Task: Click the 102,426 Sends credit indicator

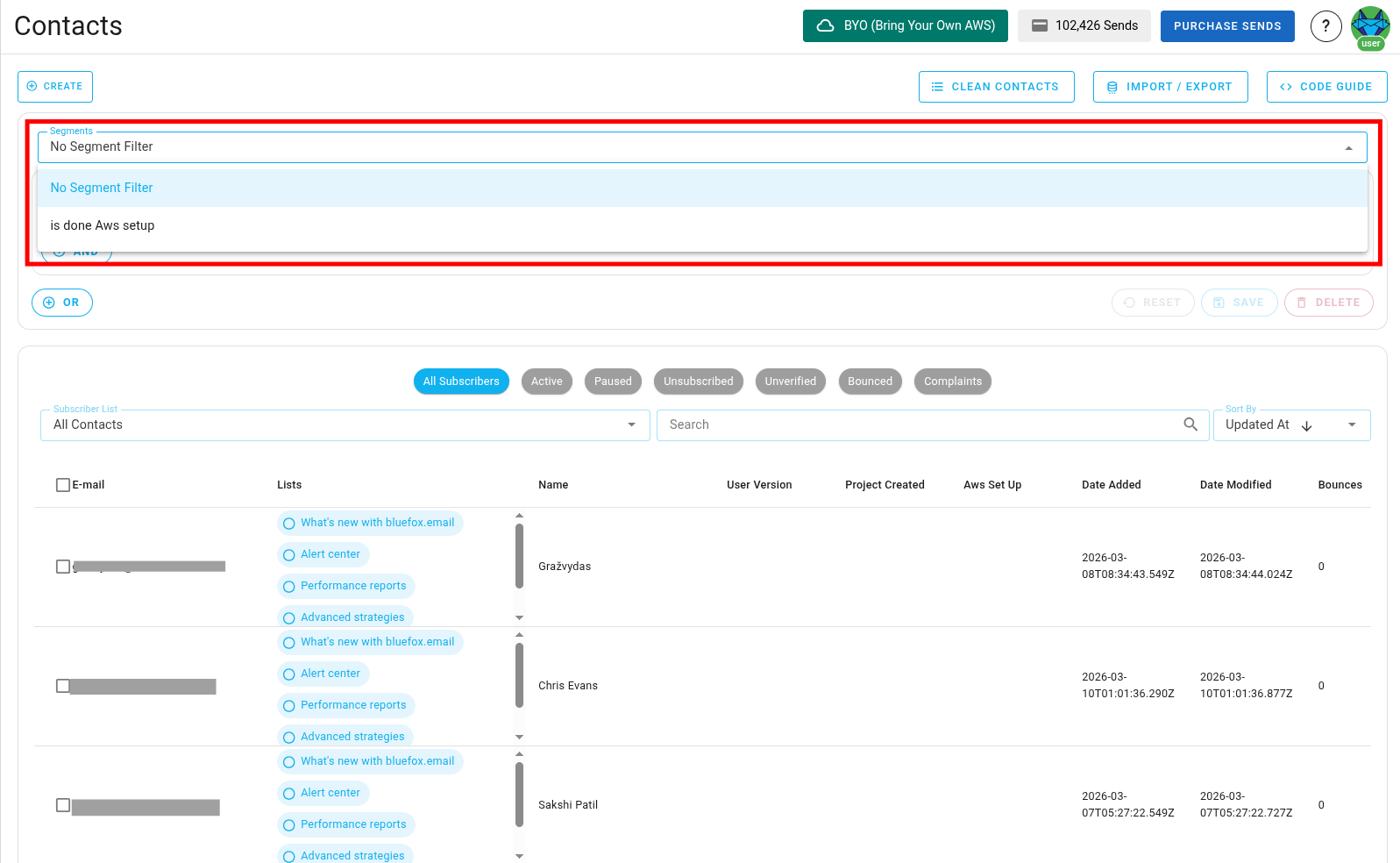Action: click(1084, 26)
